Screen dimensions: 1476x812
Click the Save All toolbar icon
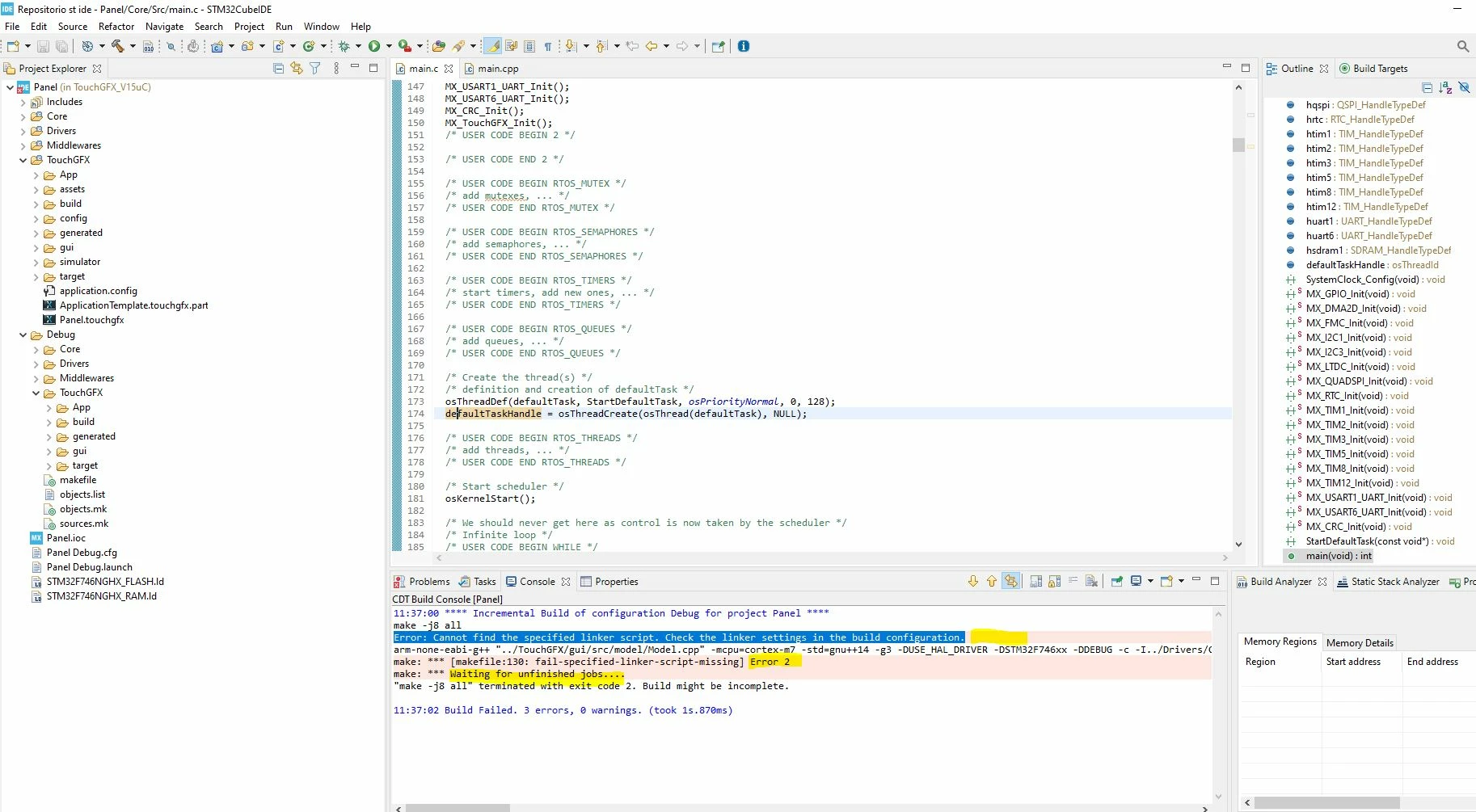pyautogui.click(x=61, y=46)
